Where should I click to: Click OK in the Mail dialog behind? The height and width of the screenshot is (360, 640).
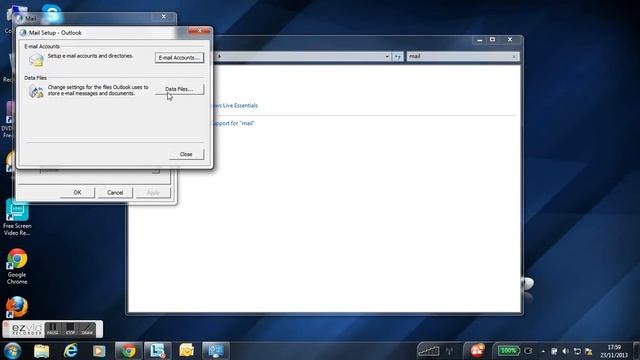77,193
